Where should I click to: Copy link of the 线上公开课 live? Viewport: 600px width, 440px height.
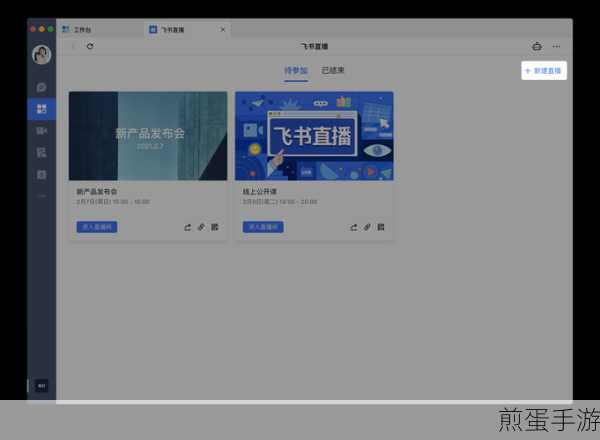pos(367,227)
